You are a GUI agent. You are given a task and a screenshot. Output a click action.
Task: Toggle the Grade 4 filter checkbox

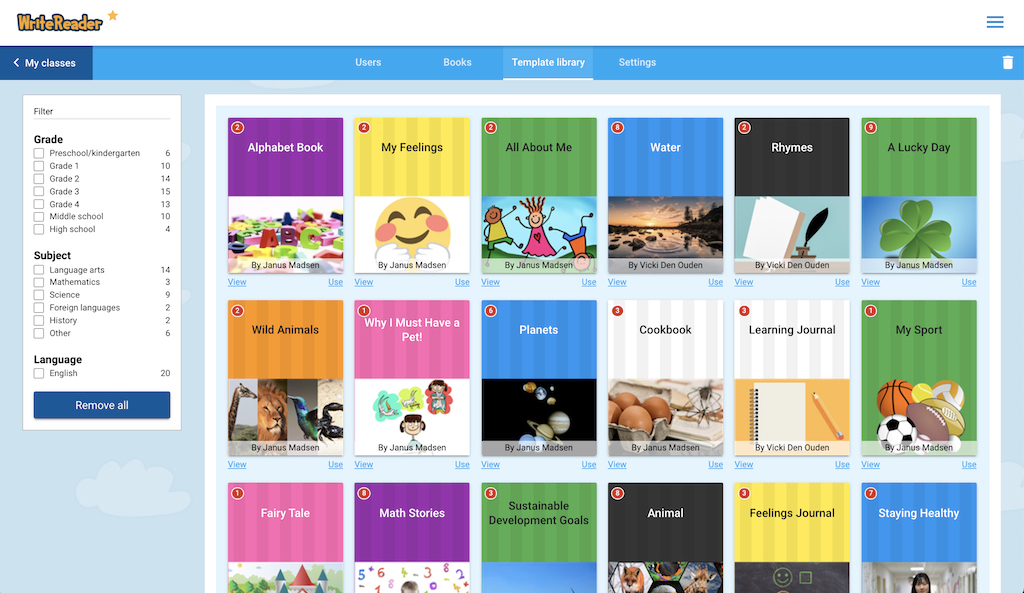(39, 204)
